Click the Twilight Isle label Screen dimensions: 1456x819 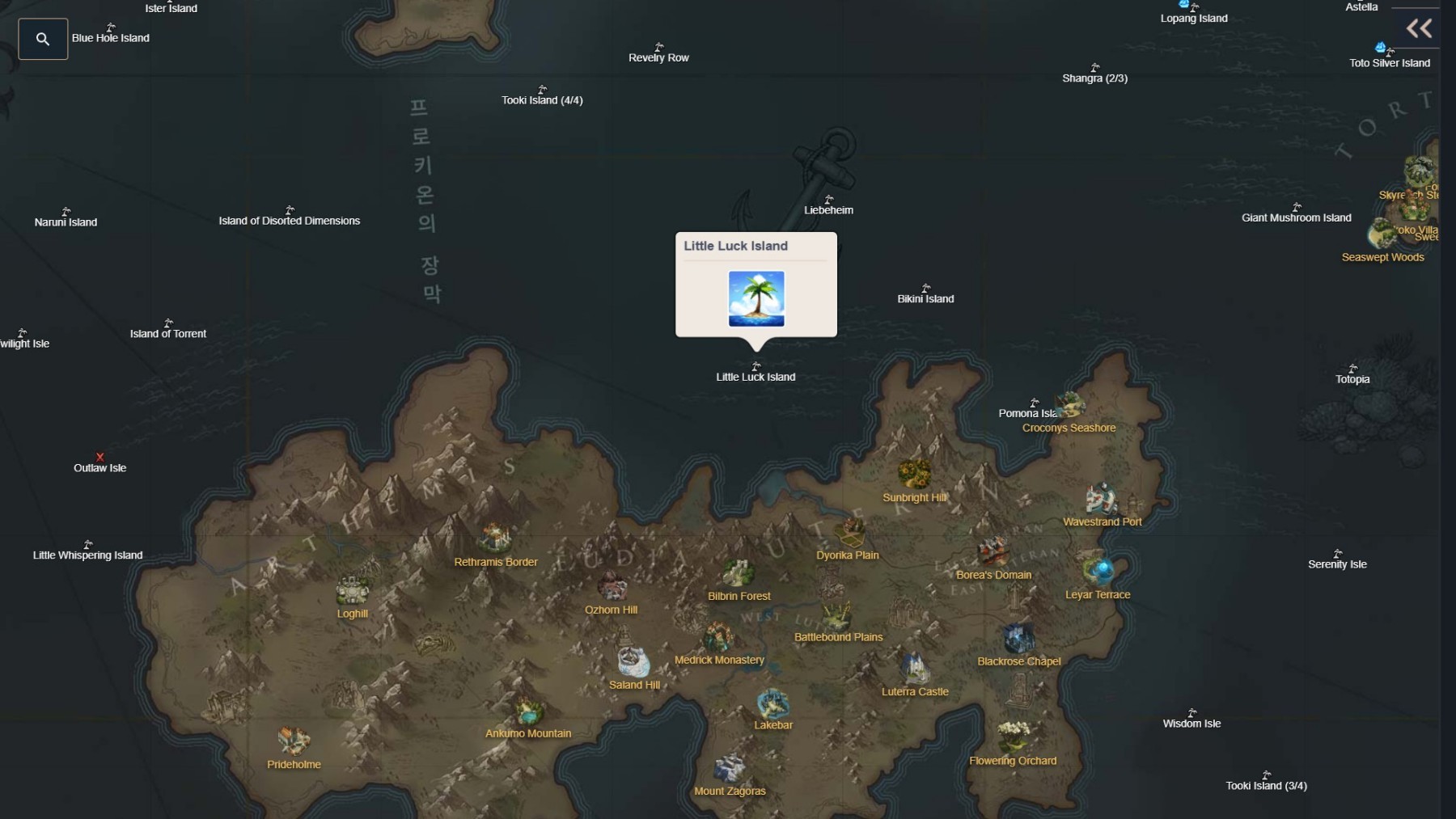[24, 344]
